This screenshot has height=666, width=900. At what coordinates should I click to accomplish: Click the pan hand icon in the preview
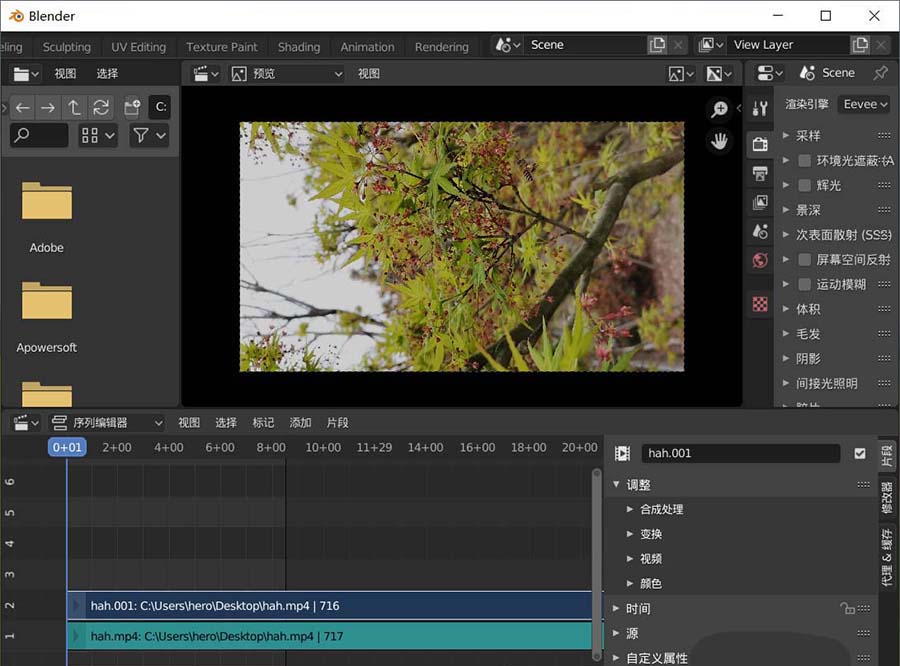720,141
